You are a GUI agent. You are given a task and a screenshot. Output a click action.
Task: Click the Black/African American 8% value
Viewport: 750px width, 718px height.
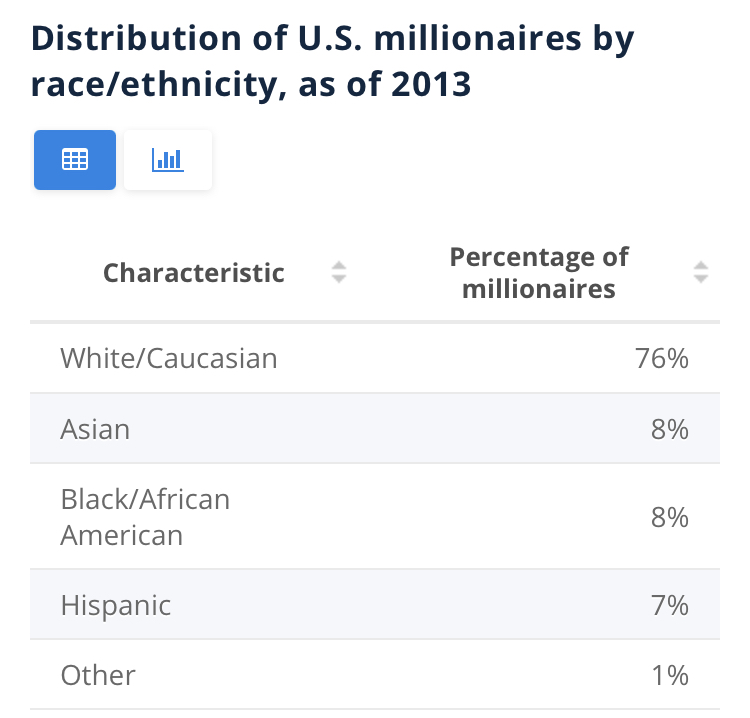(668, 516)
